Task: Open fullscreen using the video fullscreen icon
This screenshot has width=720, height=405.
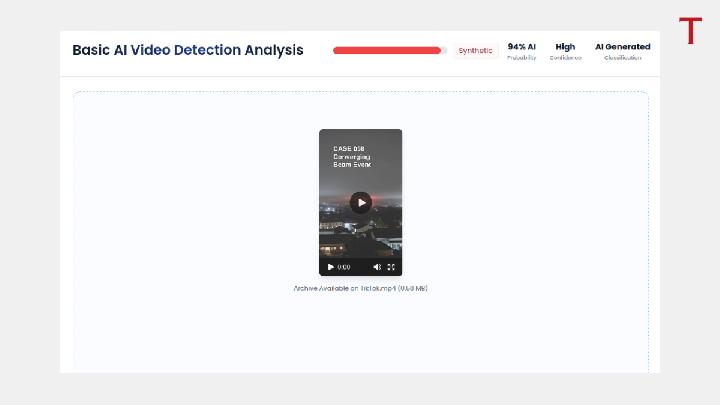Action: coord(391,267)
